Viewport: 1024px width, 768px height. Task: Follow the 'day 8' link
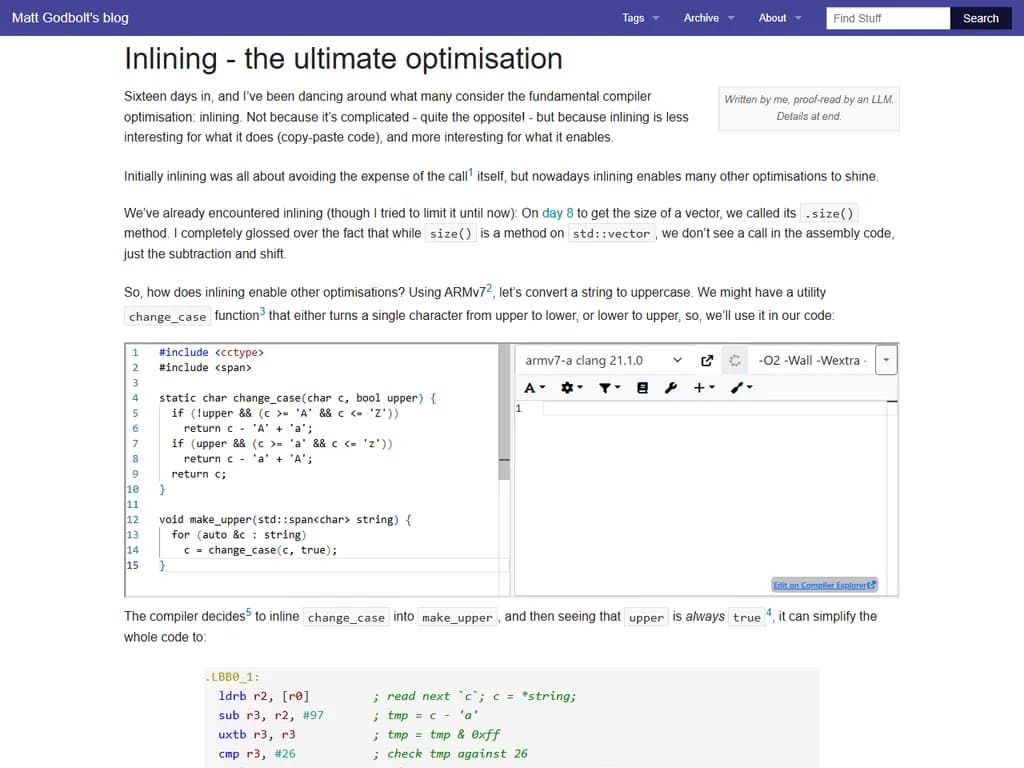[x=558, y=213]
